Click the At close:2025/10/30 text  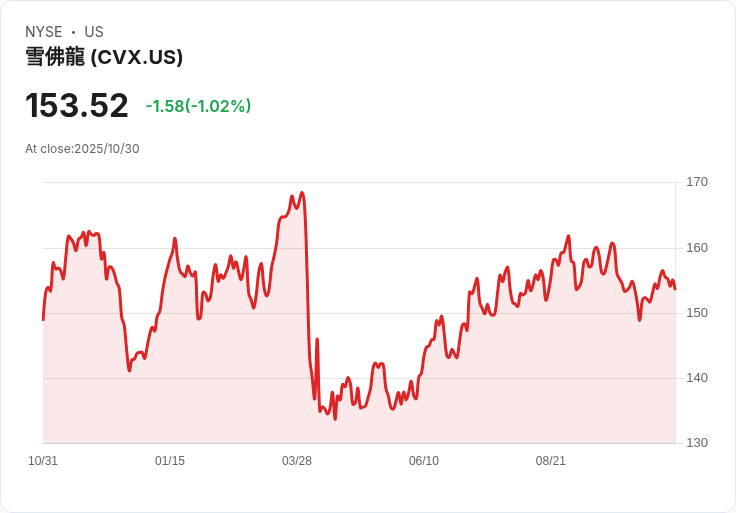coord(82,149)
